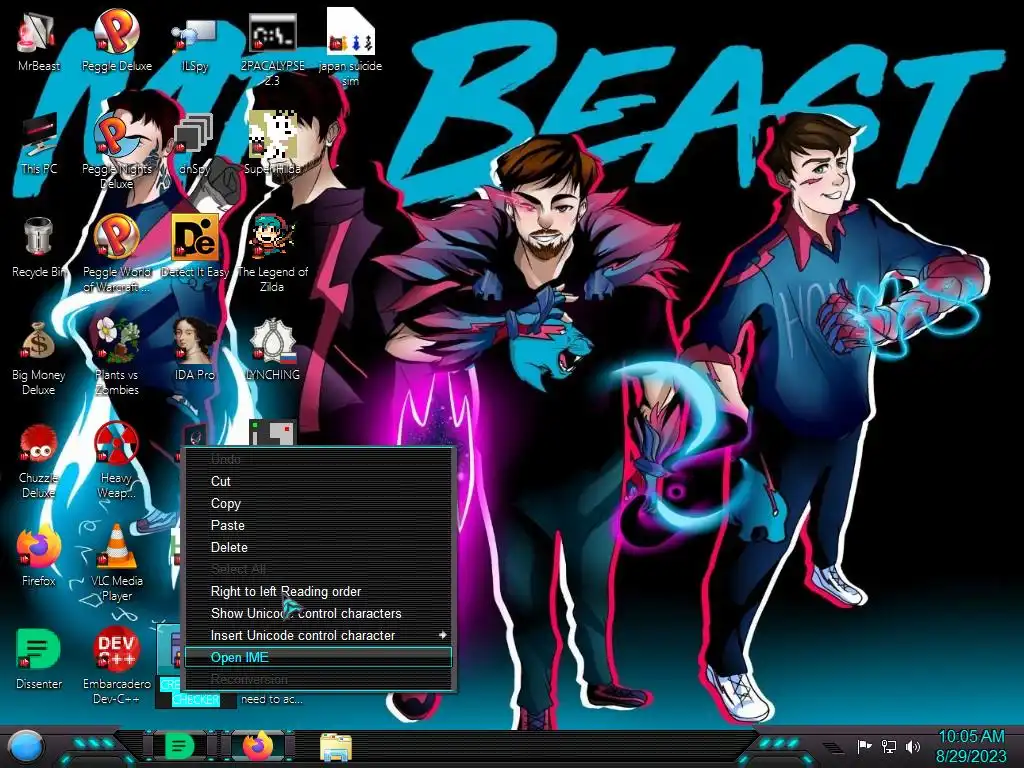Select the Peggle Nights Deluxe icon
This screenshot has width=1024, height=768.
[116, 150]
